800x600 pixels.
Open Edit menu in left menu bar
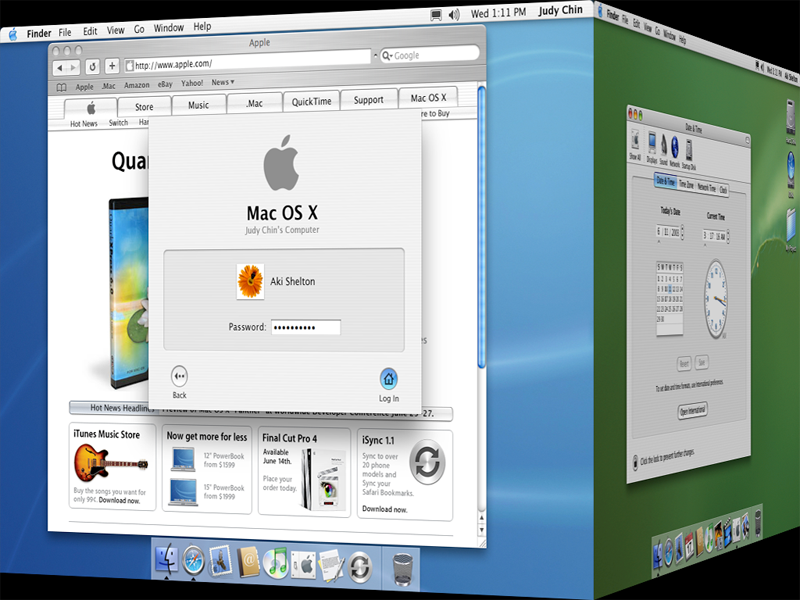(90, 31)
